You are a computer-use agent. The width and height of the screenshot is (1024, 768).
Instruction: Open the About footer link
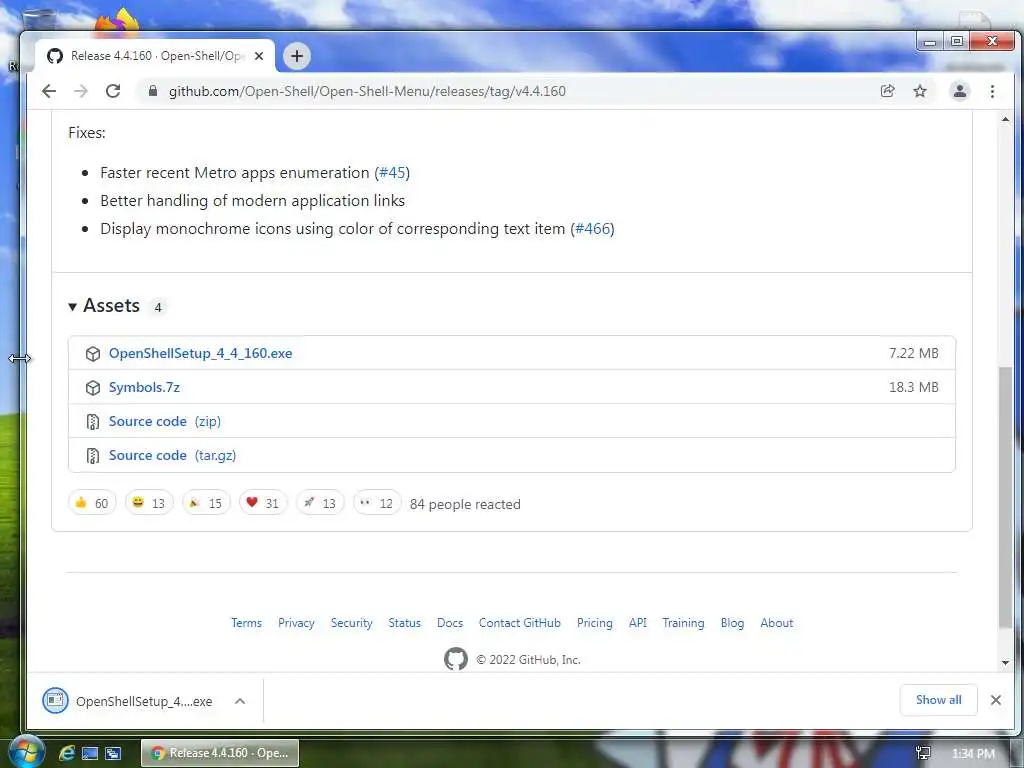[776, 623]
